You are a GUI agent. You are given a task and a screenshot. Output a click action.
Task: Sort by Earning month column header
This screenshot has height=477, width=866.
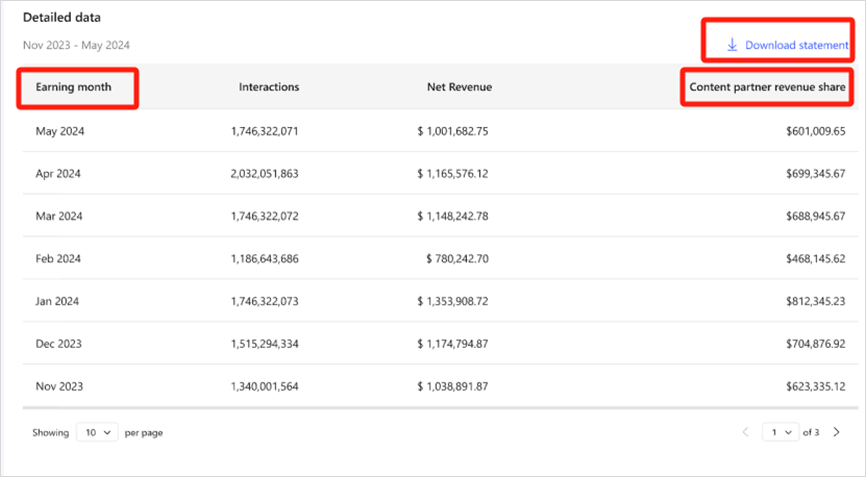pos(73,87)
